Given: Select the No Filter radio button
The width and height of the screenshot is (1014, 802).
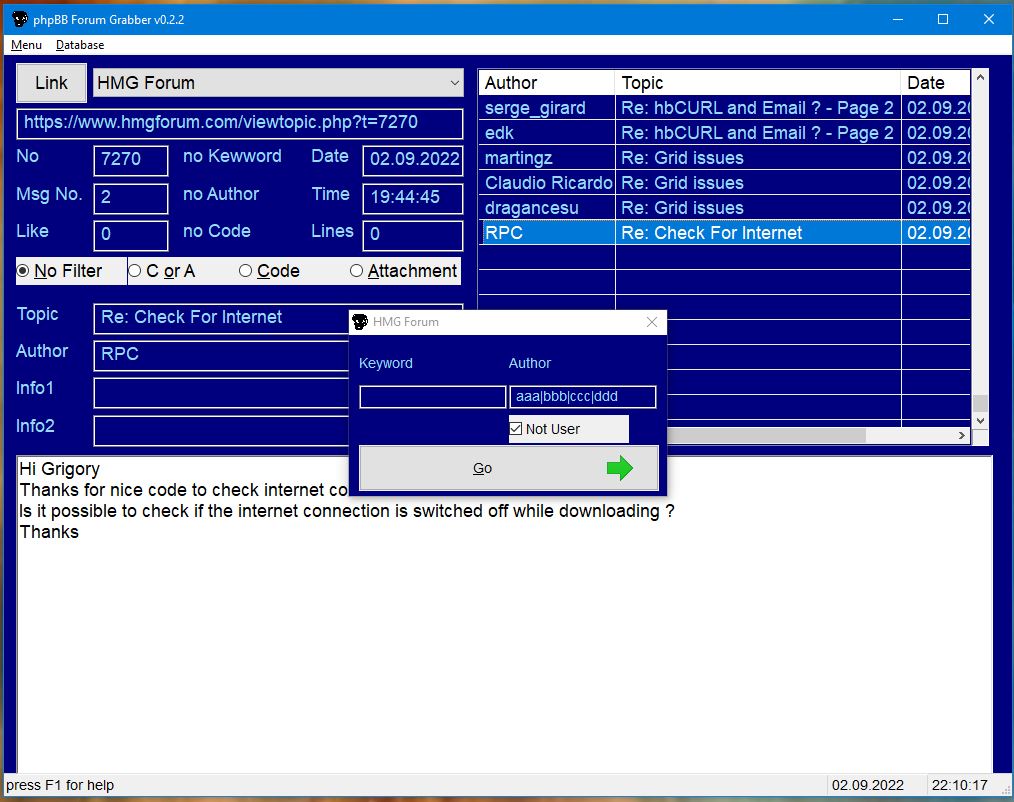Looking at the screenshot, I should point(23,271).
